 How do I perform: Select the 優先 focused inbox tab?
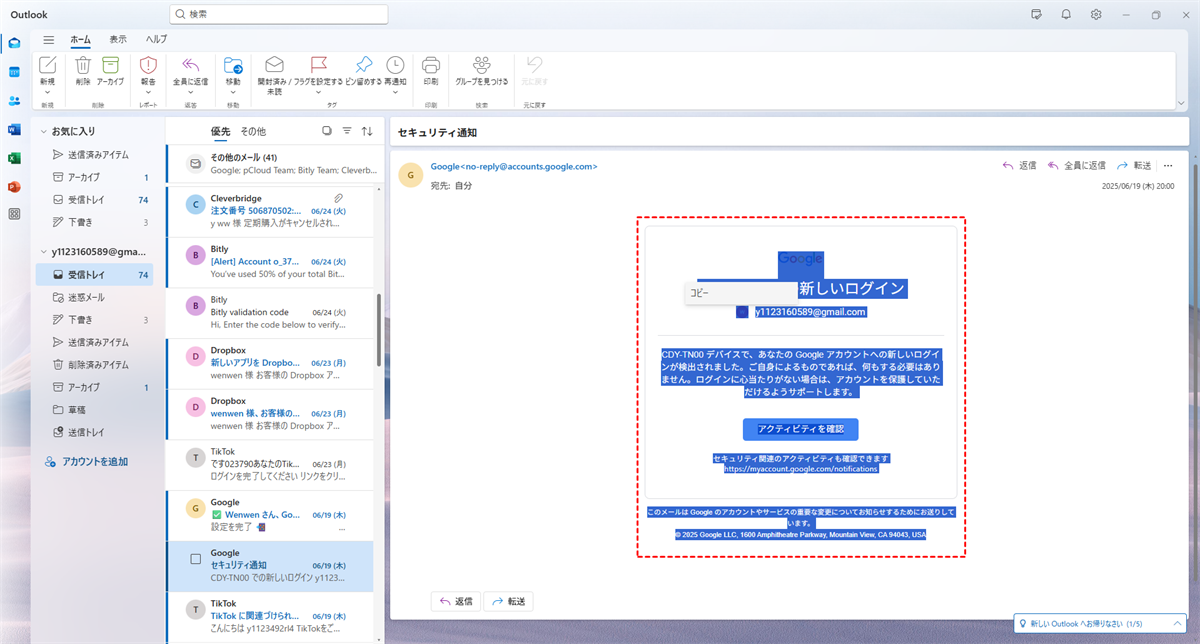coord(220,131)
